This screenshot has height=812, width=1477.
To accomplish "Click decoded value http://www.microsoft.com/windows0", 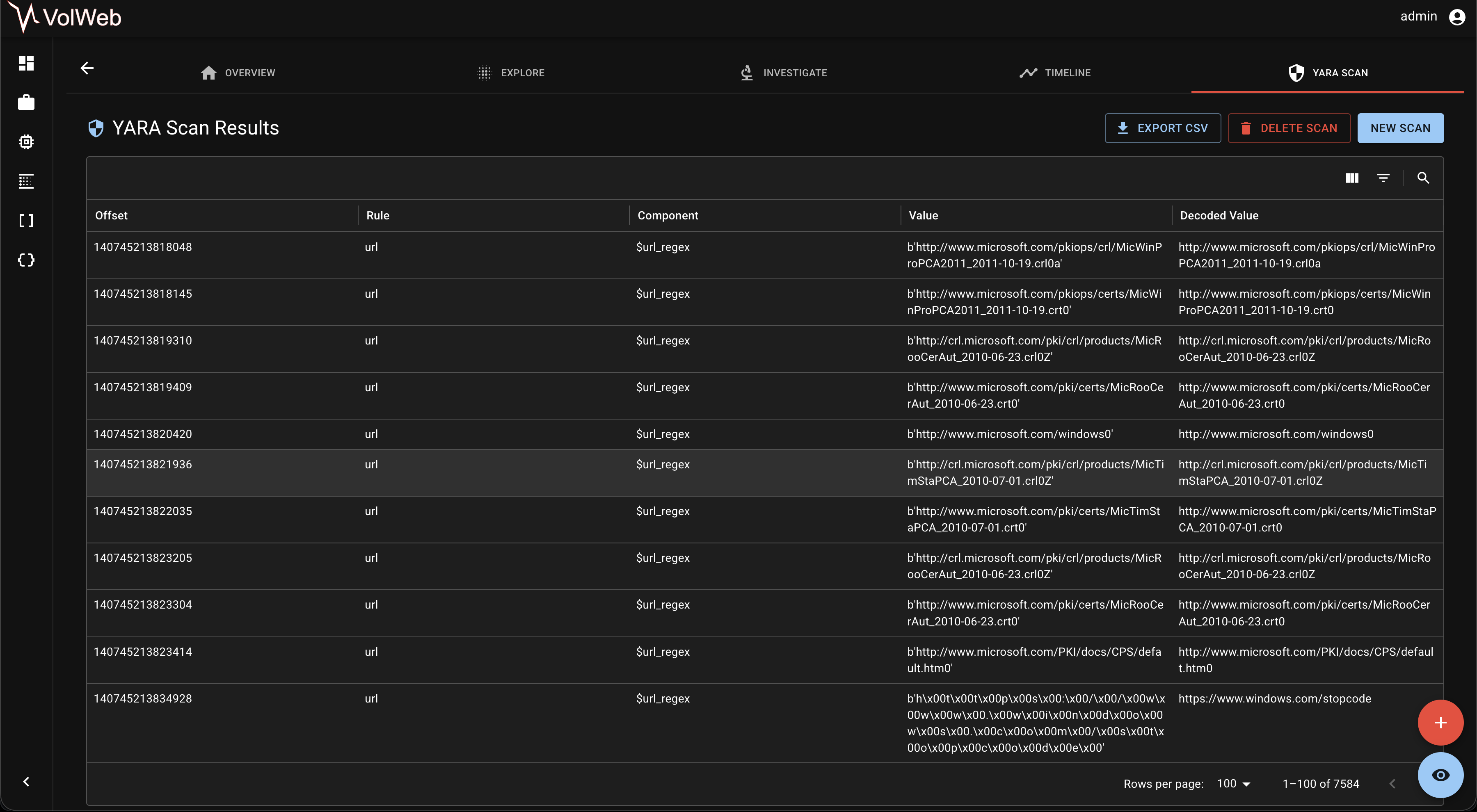I will click(x=1276, y=434).
